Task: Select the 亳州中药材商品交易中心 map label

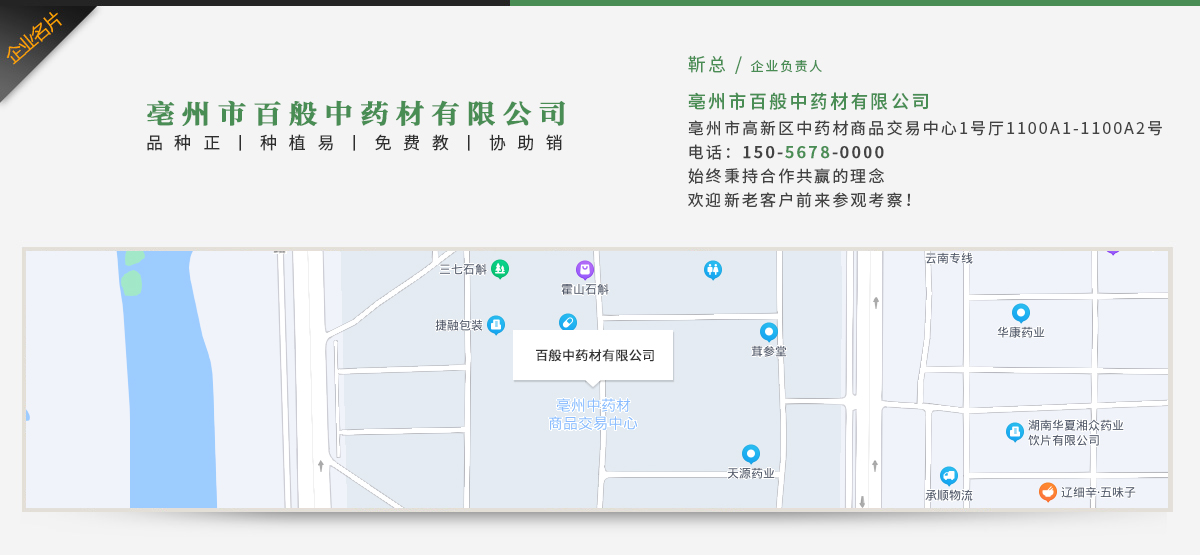Action: coord(593,414)
